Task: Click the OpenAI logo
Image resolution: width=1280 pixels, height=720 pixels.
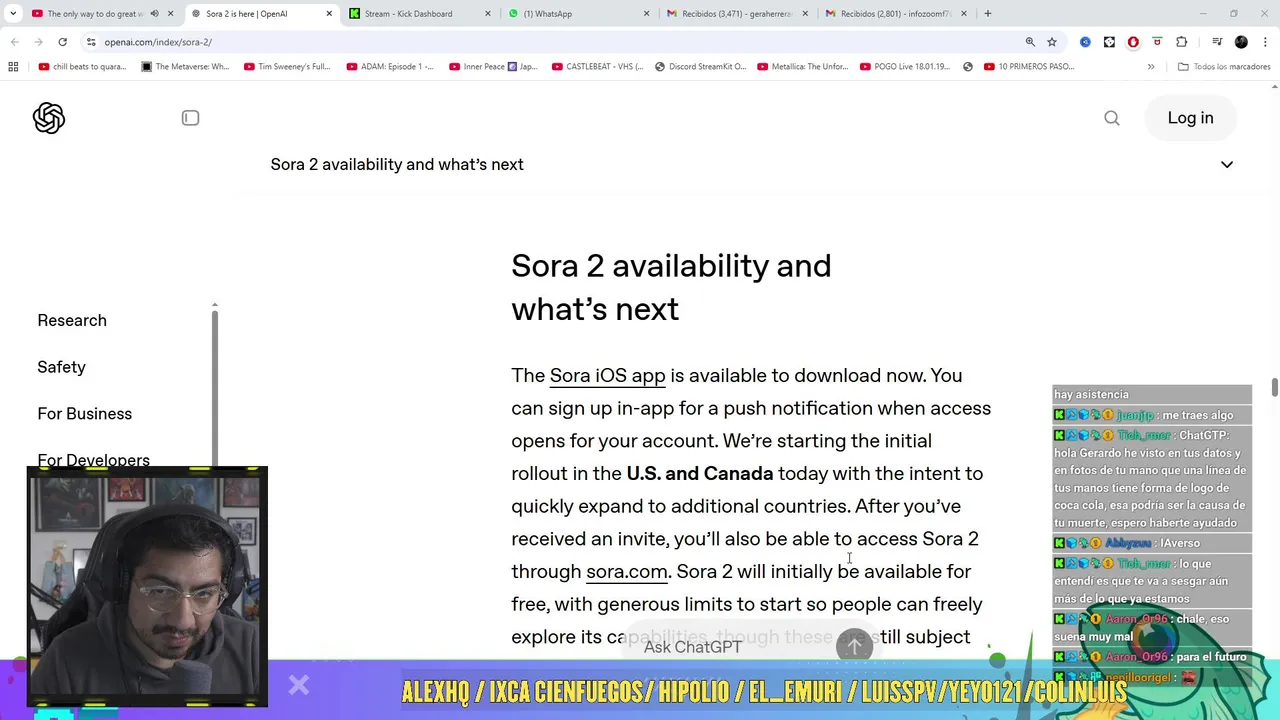Action: [49, 118]
